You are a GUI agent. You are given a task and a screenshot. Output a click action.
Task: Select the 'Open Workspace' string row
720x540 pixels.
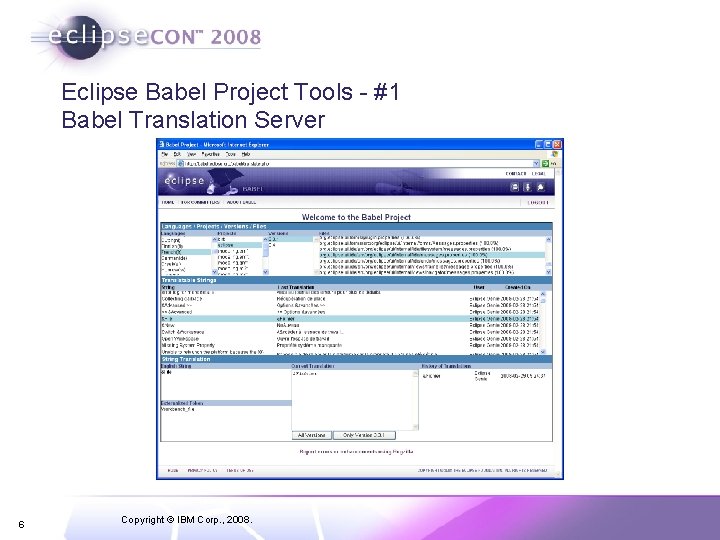coord(350,339)
